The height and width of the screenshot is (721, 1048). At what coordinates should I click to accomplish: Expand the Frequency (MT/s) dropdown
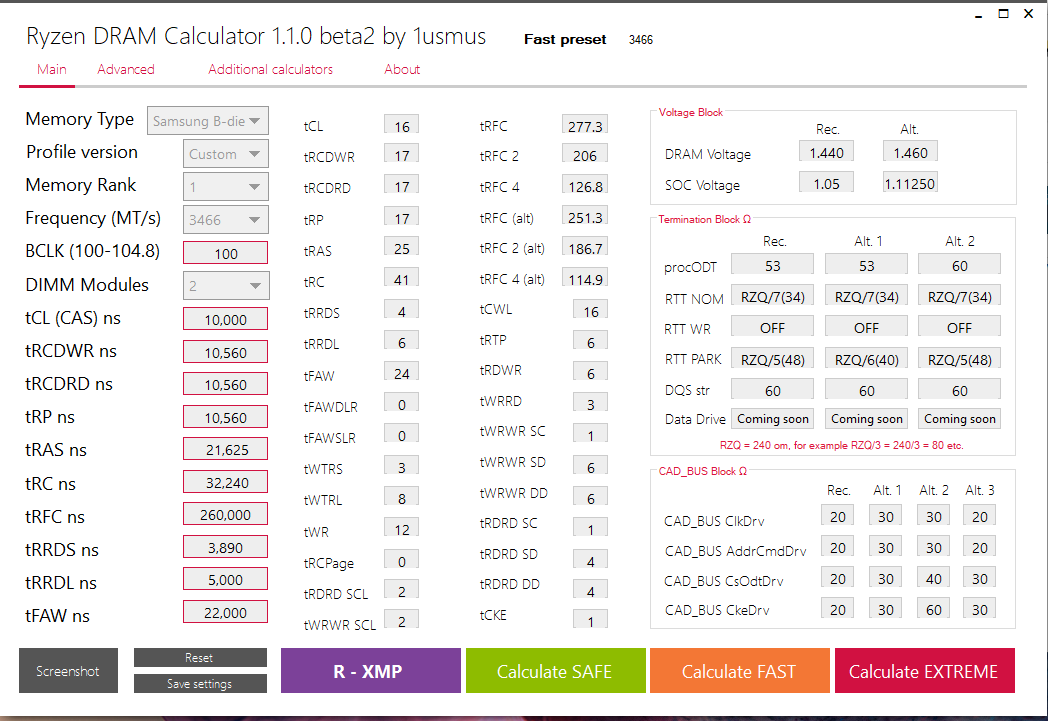pyautogui.click(x=226, y=220)
